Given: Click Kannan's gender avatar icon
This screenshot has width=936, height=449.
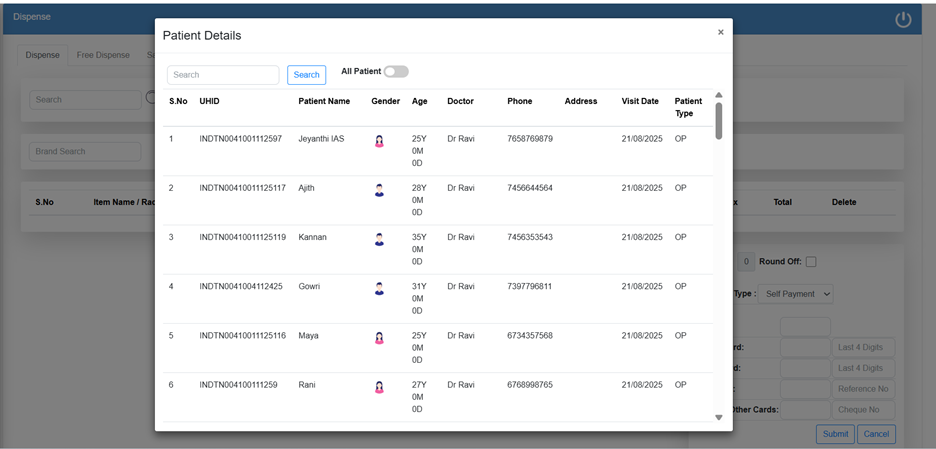Looking at the screenshot, I should click(x=379, y=239).
